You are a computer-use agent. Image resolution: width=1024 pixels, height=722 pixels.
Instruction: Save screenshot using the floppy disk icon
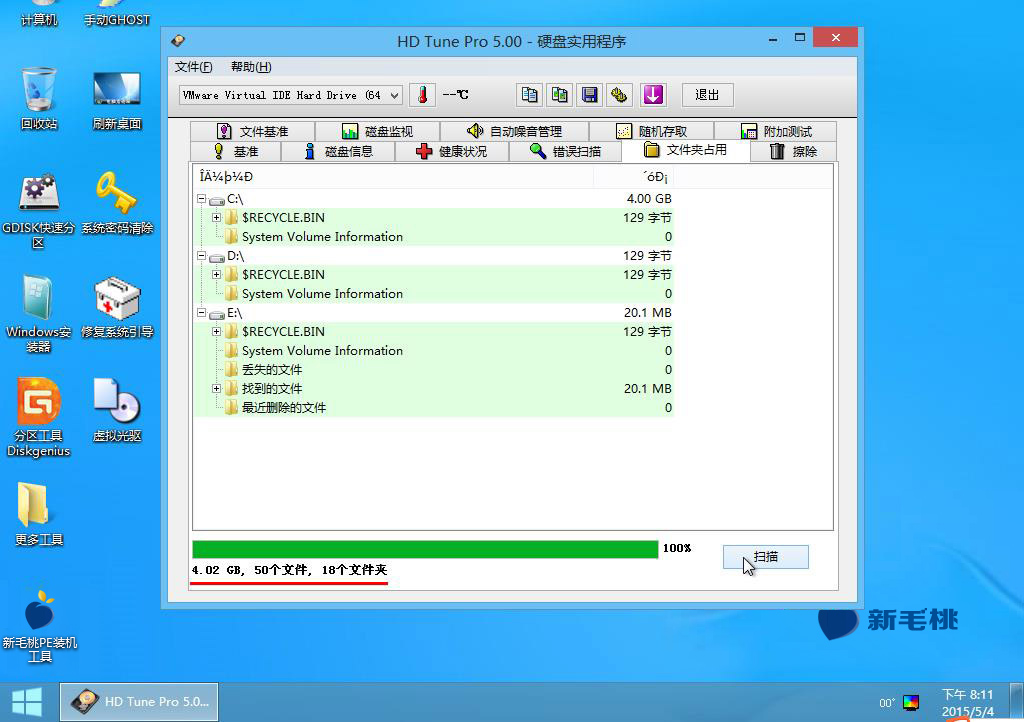tap(589, 95)
